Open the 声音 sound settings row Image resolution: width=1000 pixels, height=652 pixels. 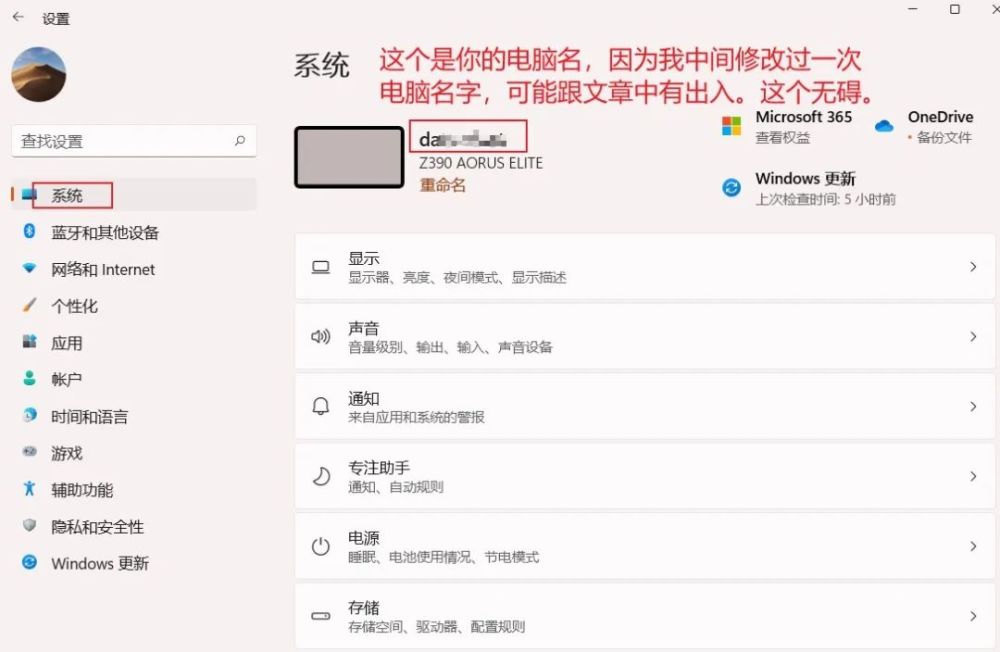[x=645, y=336]
